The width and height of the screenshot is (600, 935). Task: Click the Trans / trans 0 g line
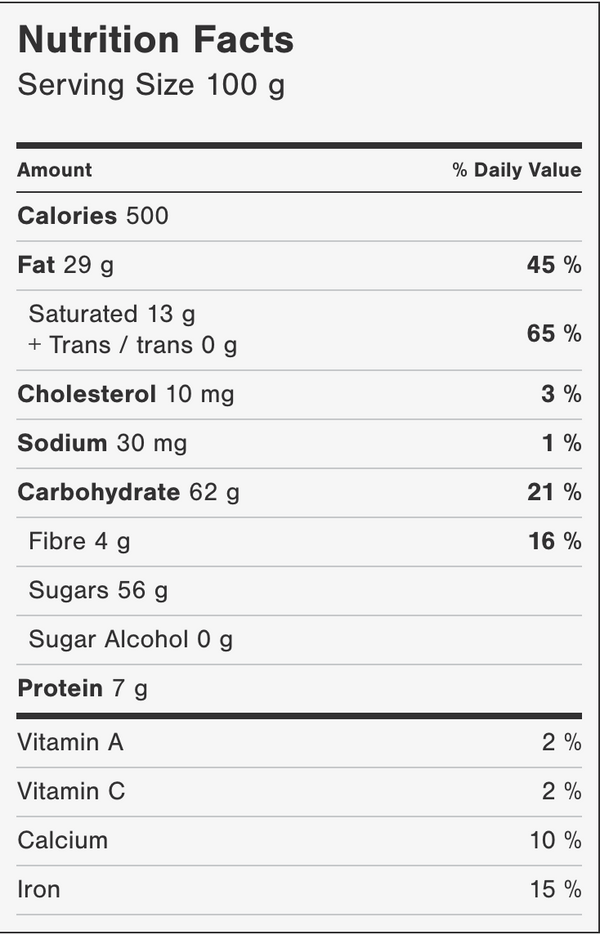(x=133, y=346)
